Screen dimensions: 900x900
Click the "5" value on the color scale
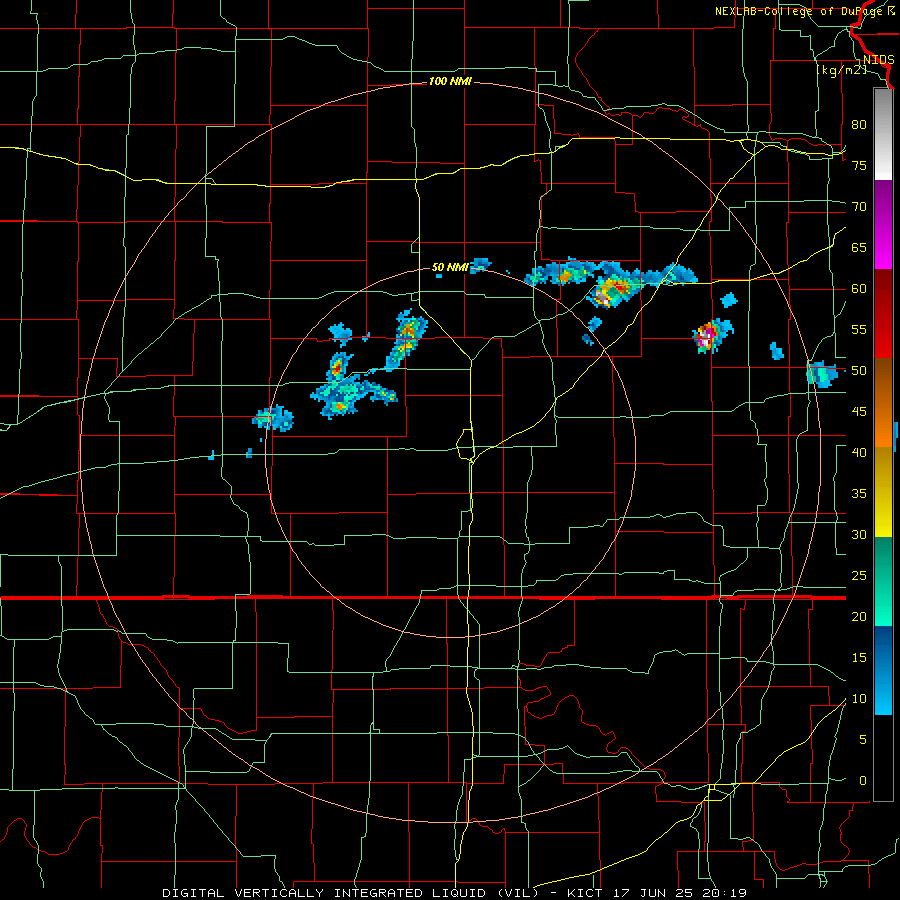pyautogui.click(x=863, y=740)
